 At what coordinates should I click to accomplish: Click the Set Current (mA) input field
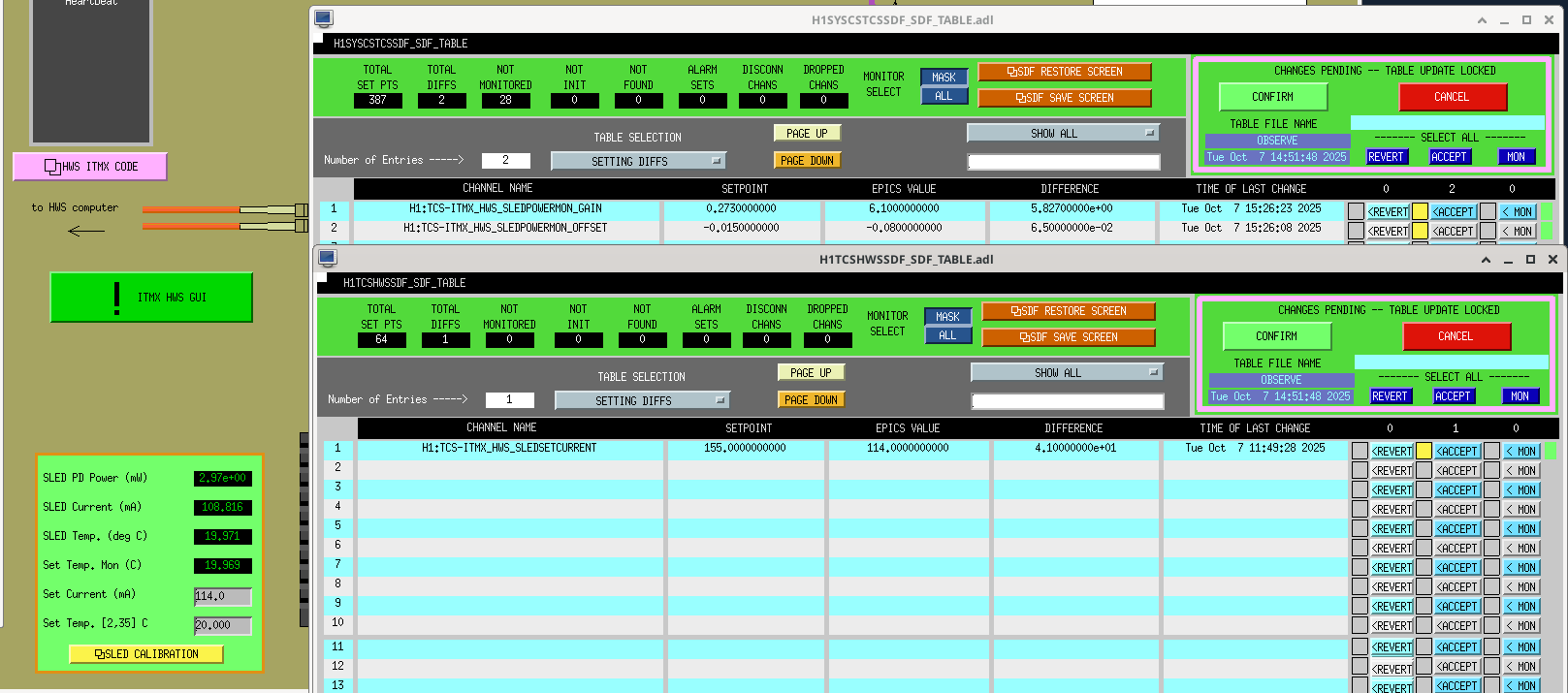point(222,596)
